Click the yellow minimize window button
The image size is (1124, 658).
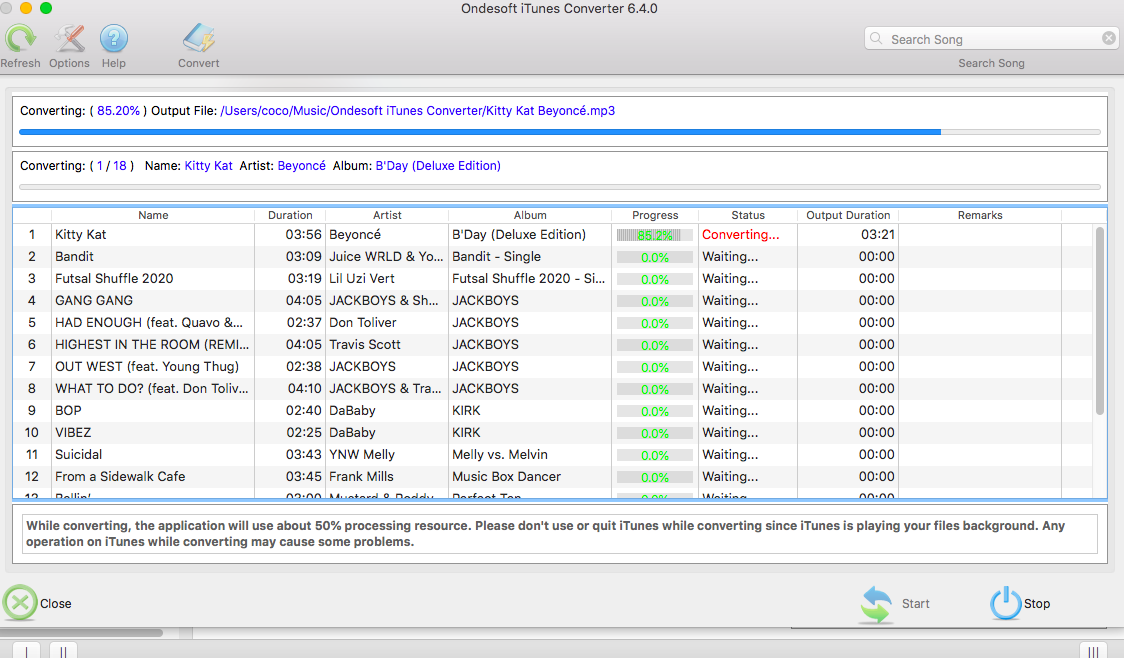(26, 8)
